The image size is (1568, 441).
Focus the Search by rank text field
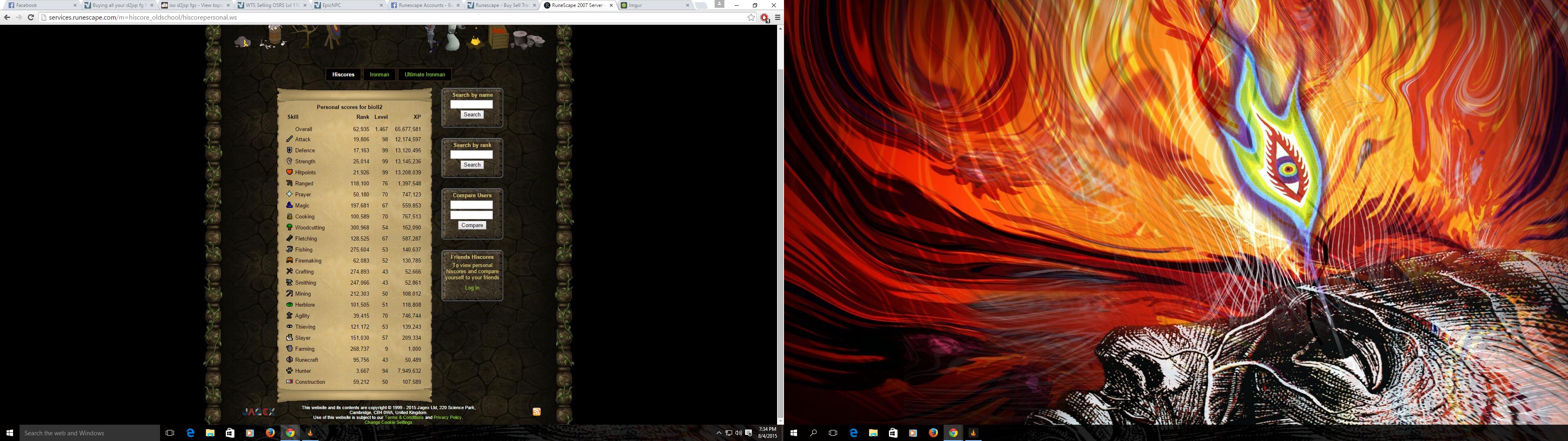[x=471, y=155]
